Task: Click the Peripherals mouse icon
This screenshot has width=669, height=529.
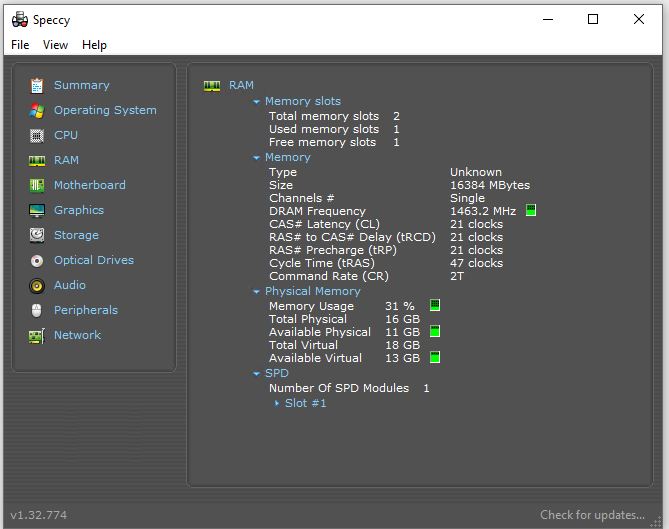Action: coord(37,311)
